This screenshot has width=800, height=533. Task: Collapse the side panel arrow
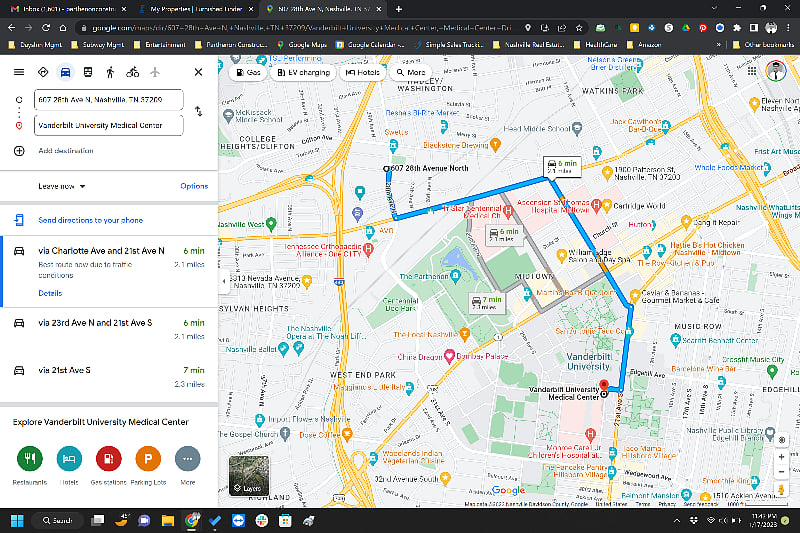point(223,281)
